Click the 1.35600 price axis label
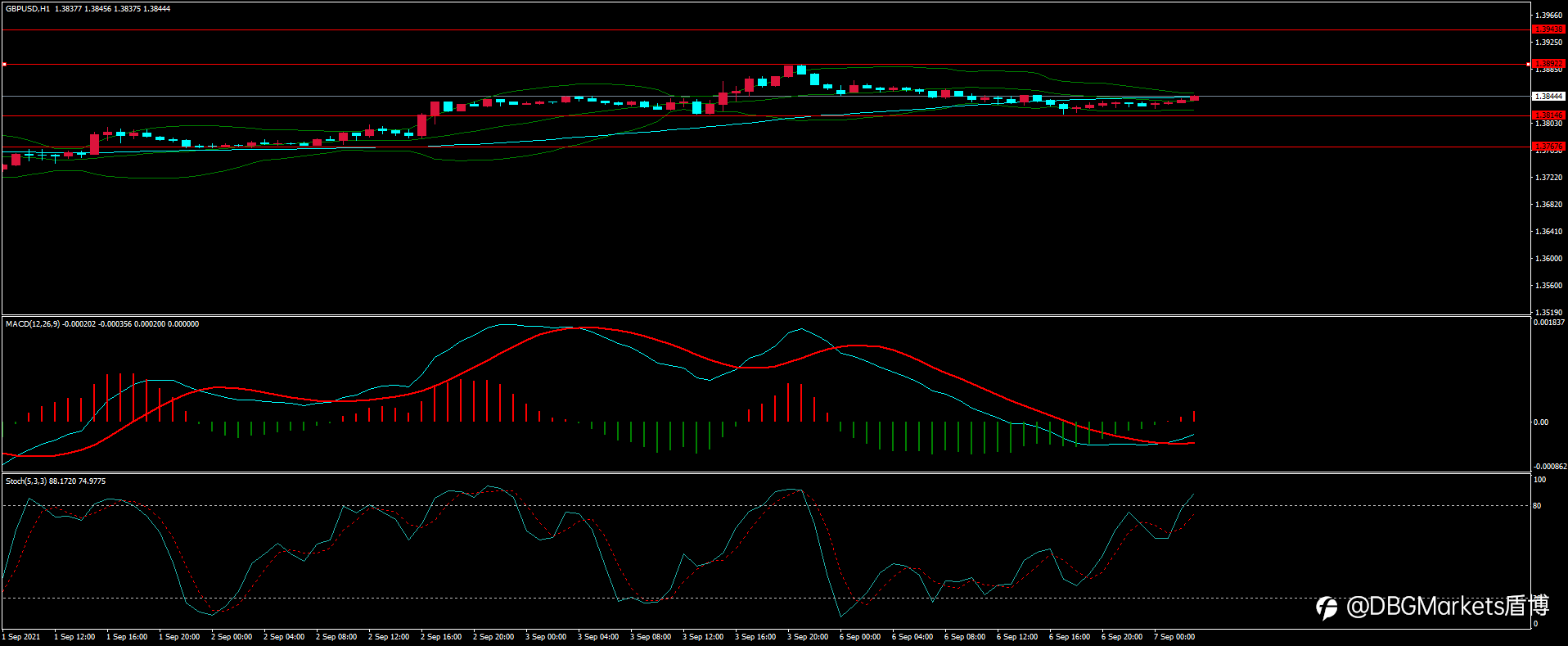 [1548, 286]
